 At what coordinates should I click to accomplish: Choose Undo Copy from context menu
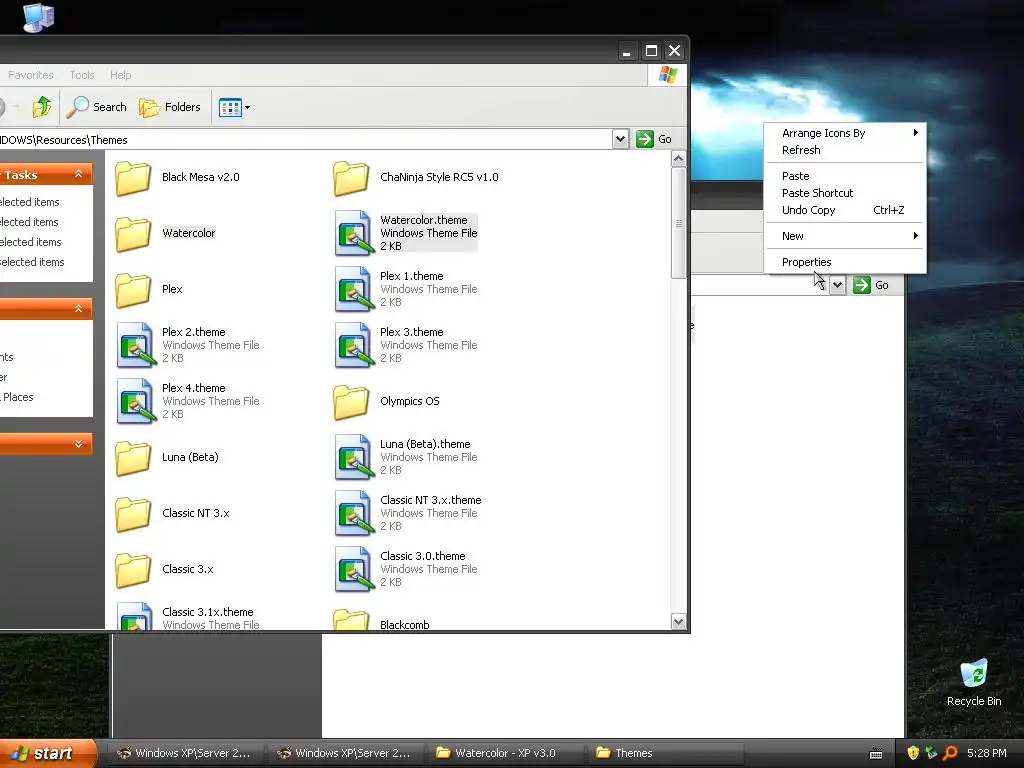tap(845, 210)
